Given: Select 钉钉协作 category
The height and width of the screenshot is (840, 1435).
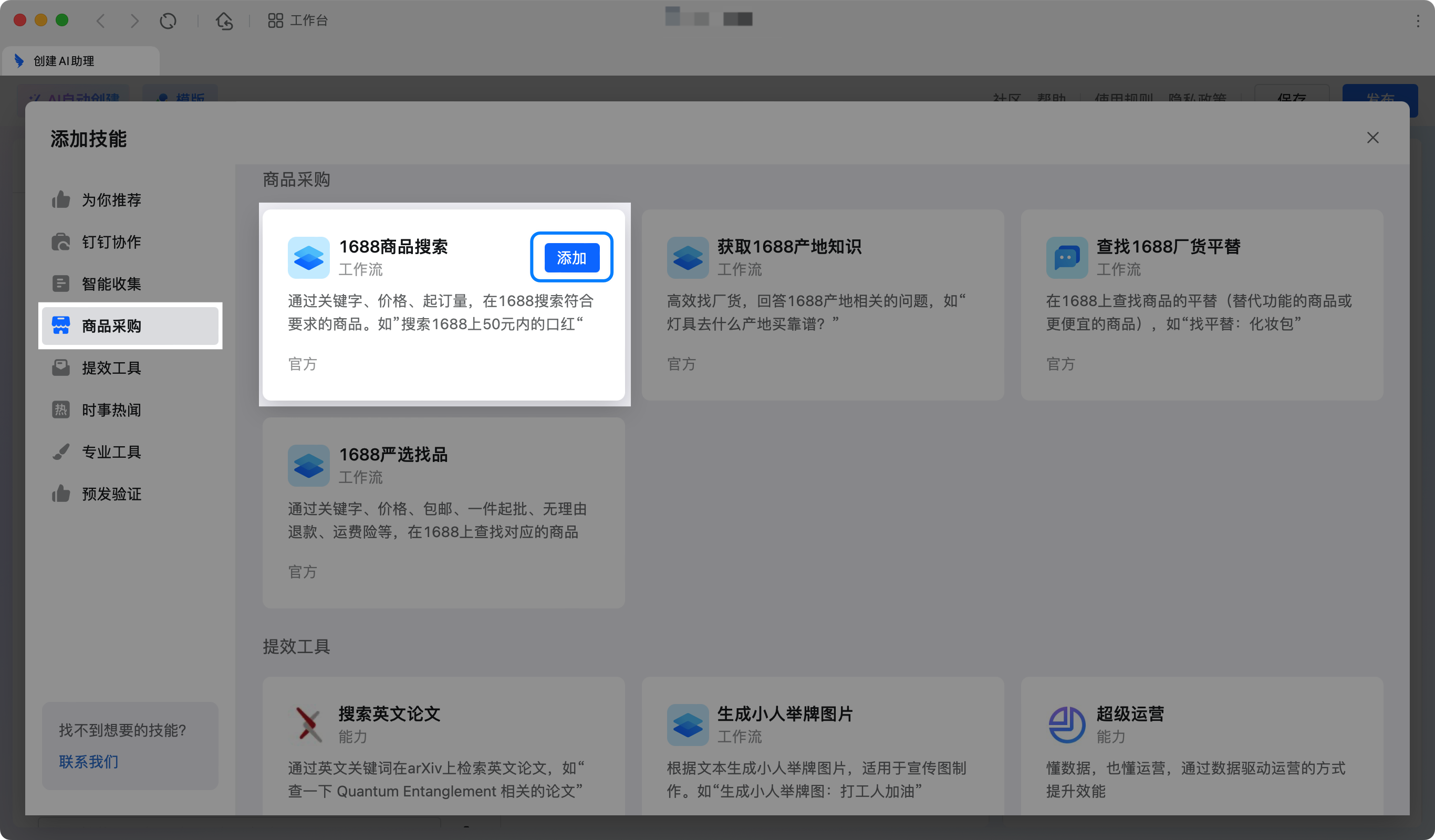Looking at the screenshot, I should (130, 242).
